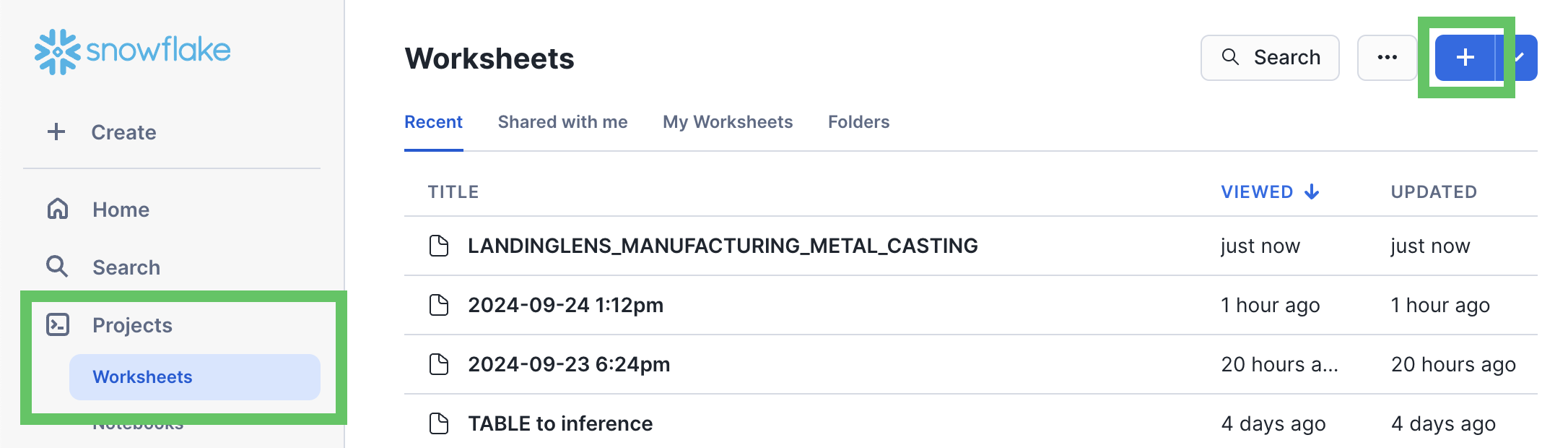Click the UPDATED column header
The height and width of the screenshot is (448, 1568).
click(x=1434, y=191)
